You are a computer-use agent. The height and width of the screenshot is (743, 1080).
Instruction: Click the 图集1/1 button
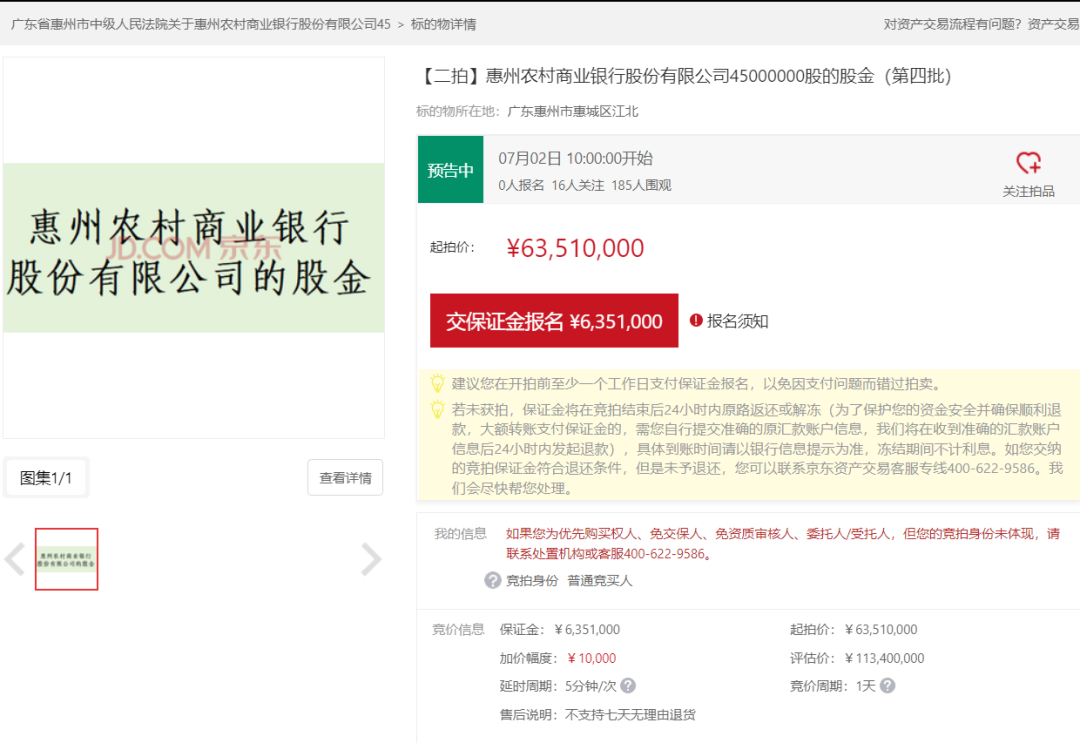pyautogui.click(x=46, y=477)
